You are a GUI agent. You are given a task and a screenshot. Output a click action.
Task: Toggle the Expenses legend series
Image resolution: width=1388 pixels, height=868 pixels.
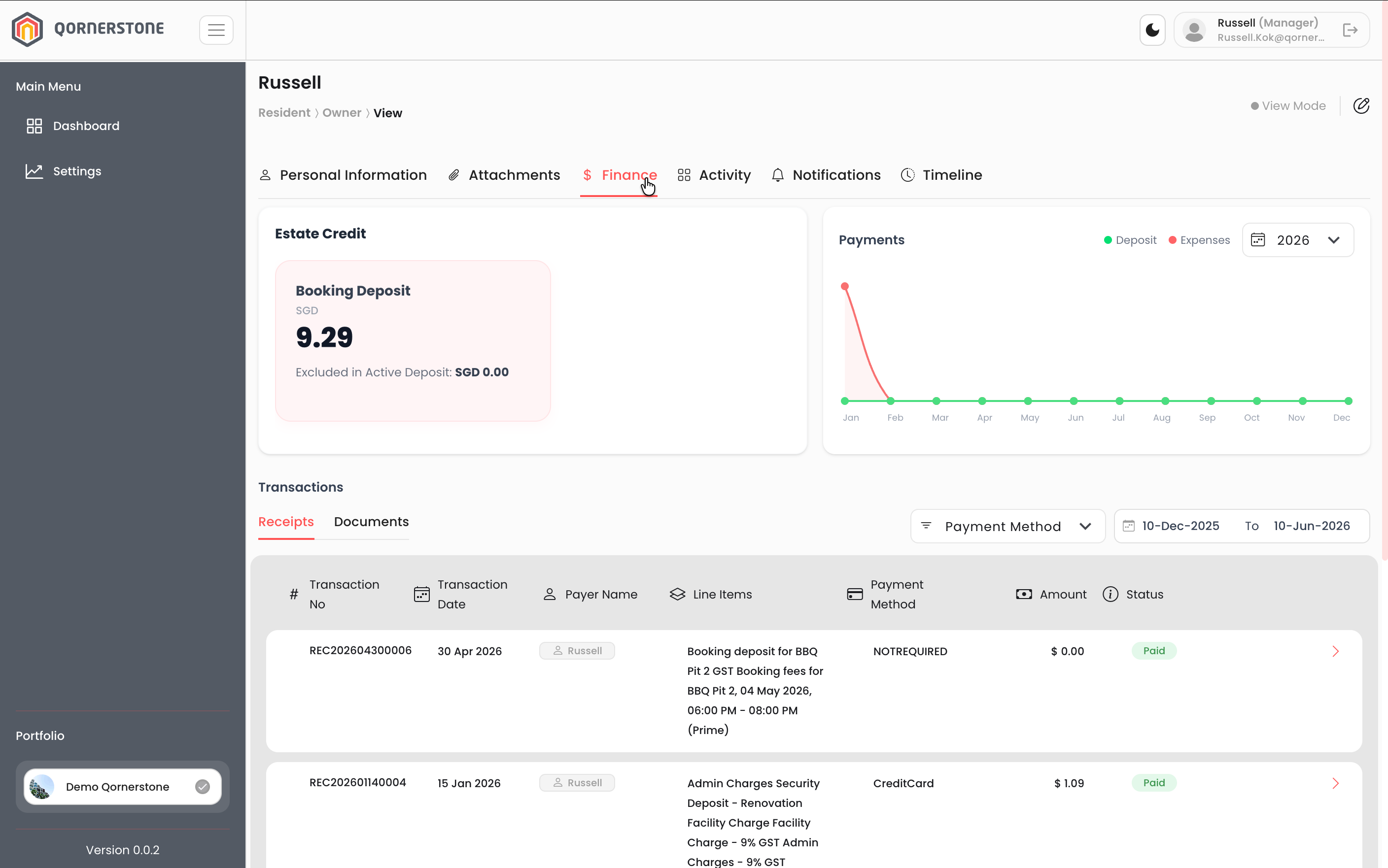1199,240
